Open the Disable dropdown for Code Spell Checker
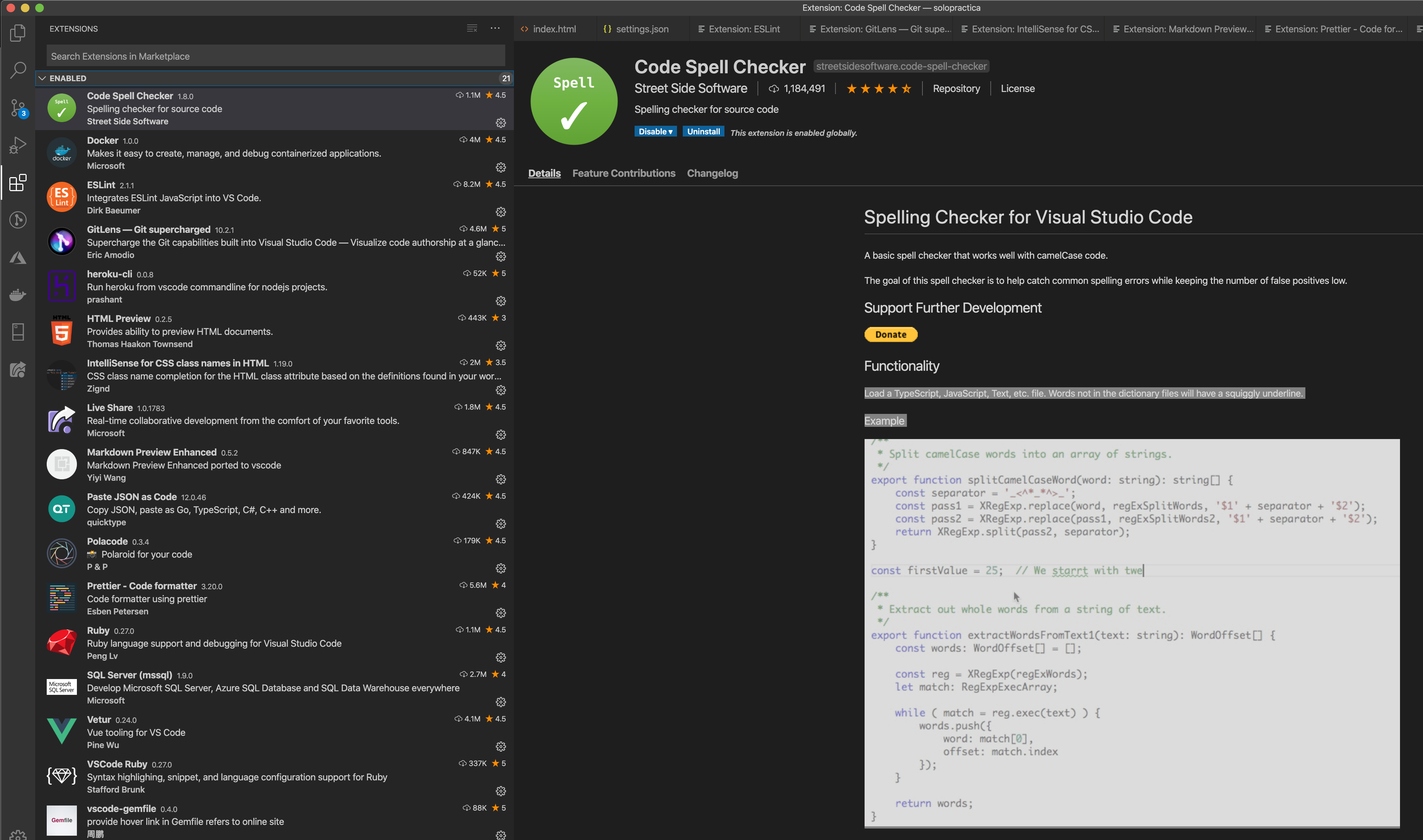1423x840 pixels. [x=655, y=131]
